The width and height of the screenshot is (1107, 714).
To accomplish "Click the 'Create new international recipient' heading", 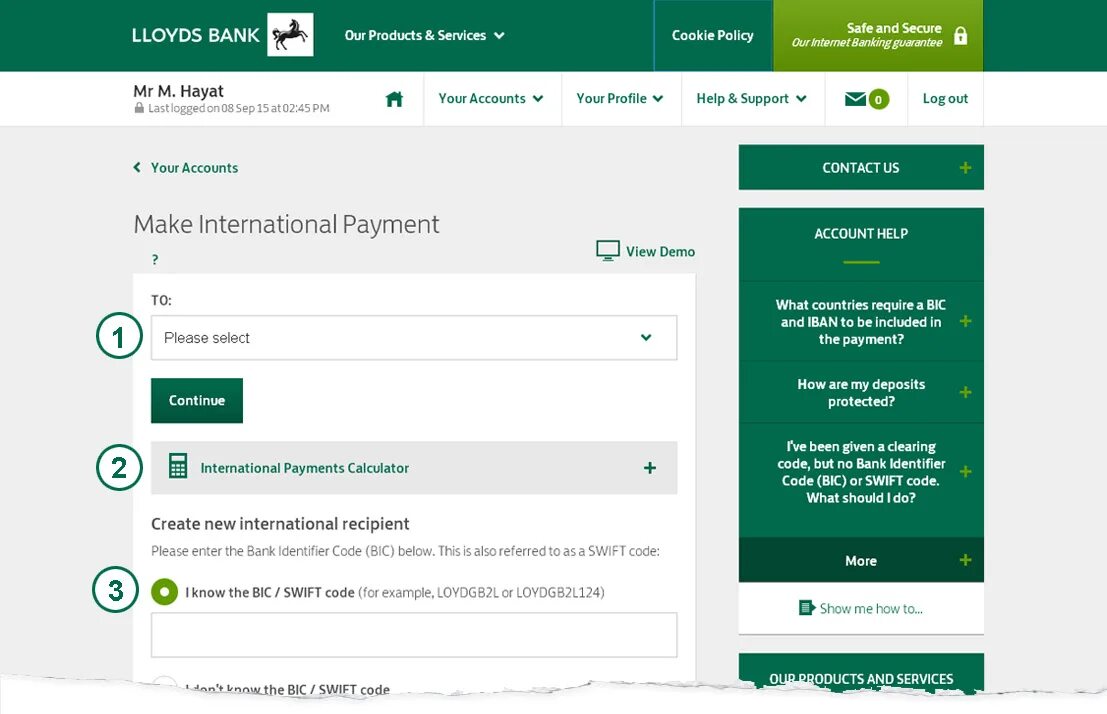I will 280,524.
